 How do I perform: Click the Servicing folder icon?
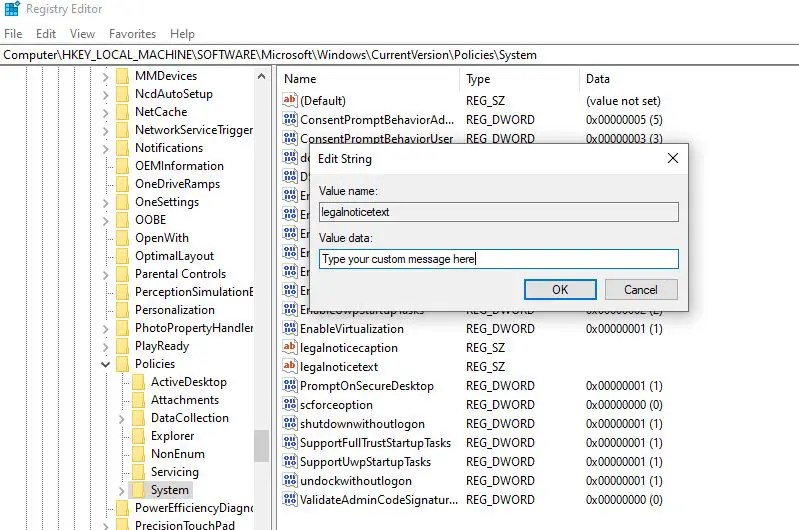[138, 471]
